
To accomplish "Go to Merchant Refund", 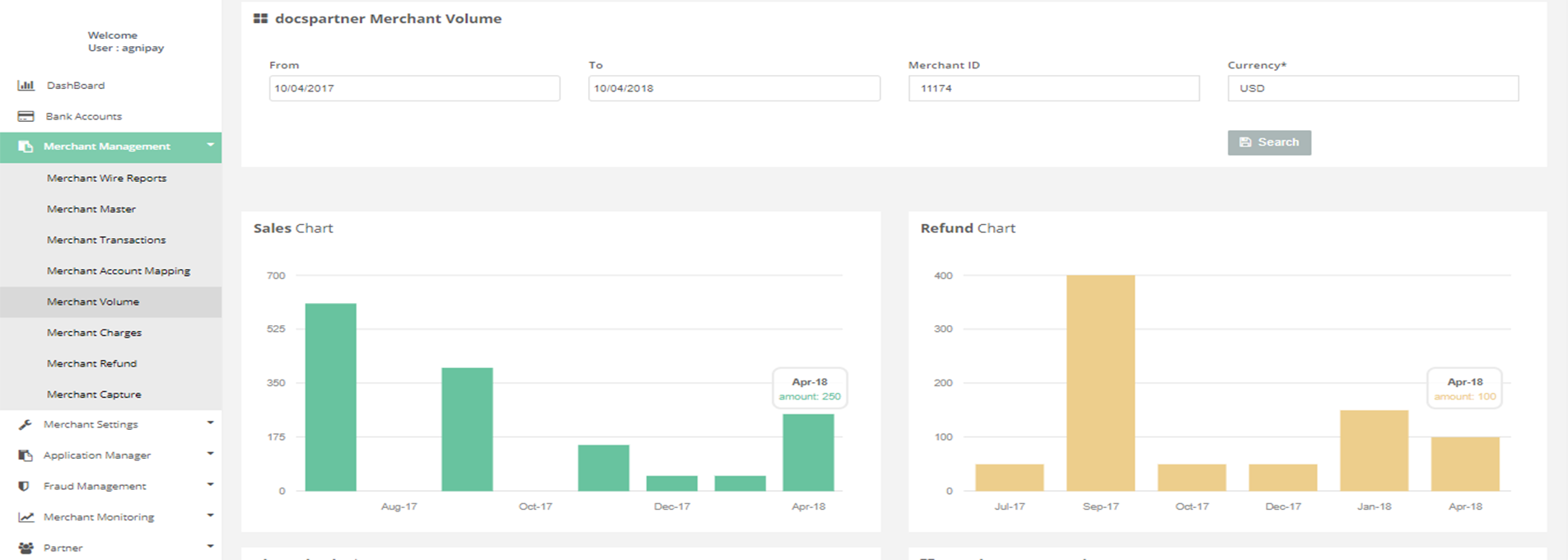I will 91,363.
